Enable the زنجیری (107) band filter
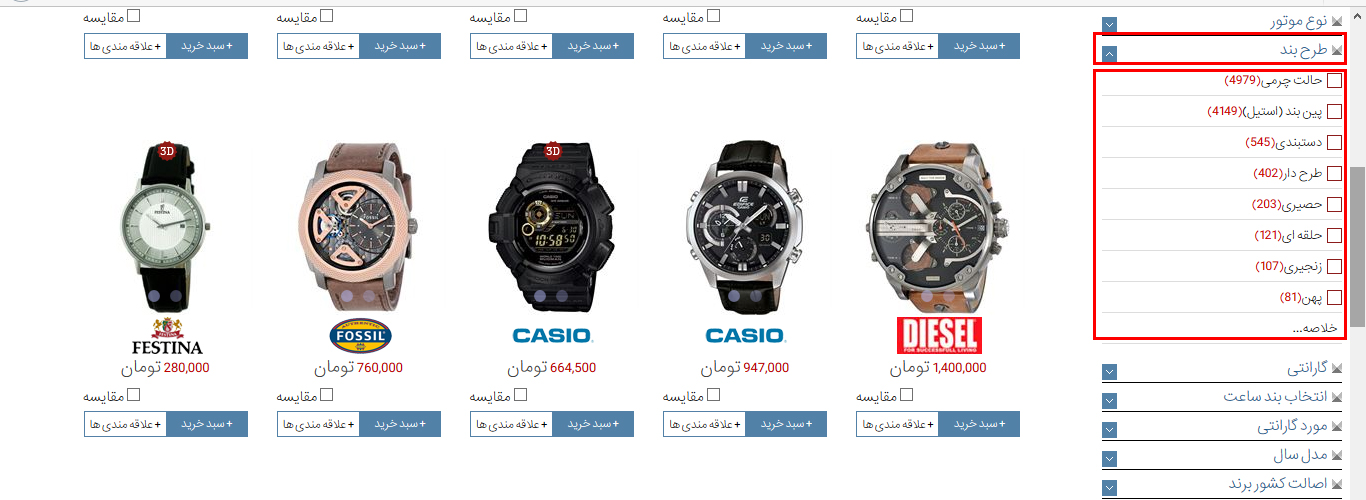This screenshot has height=500, width=1366. pyautogui.click(x=1334, y=267)
